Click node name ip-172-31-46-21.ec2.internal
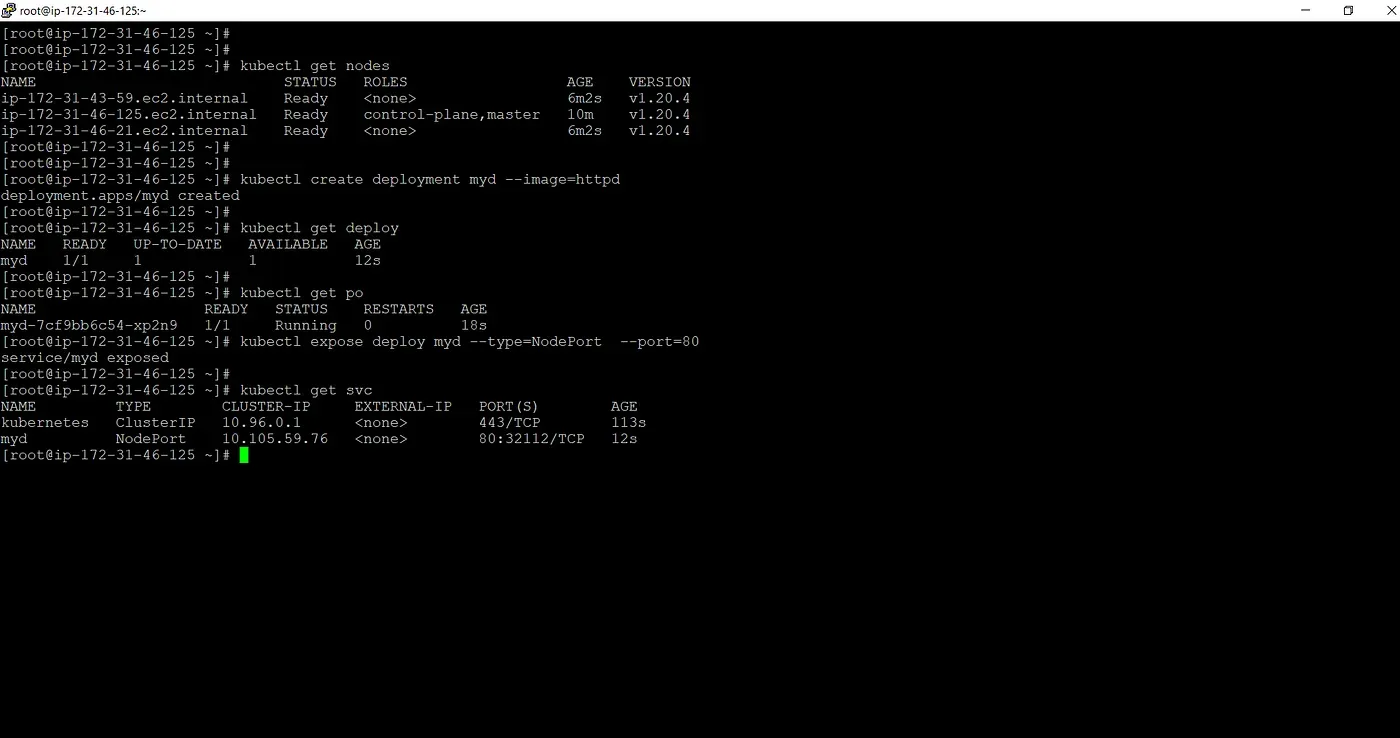Viewport: 1400px width, 738px height. [x=124, y=130]
